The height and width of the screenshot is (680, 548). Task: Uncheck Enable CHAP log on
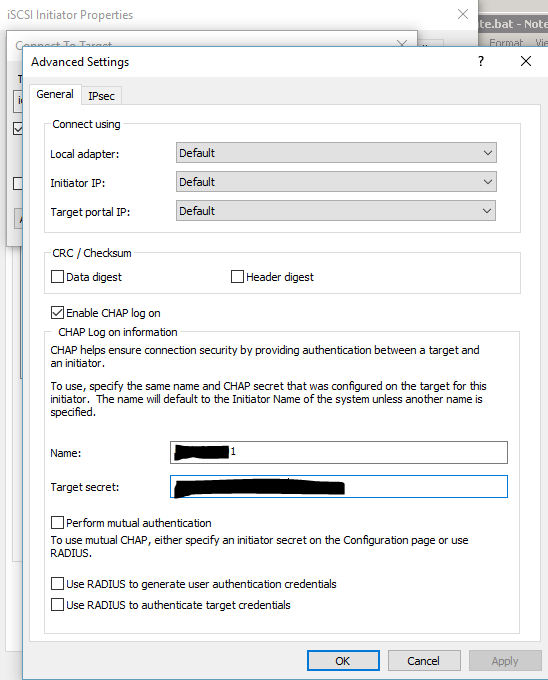[x=57, y=313]
